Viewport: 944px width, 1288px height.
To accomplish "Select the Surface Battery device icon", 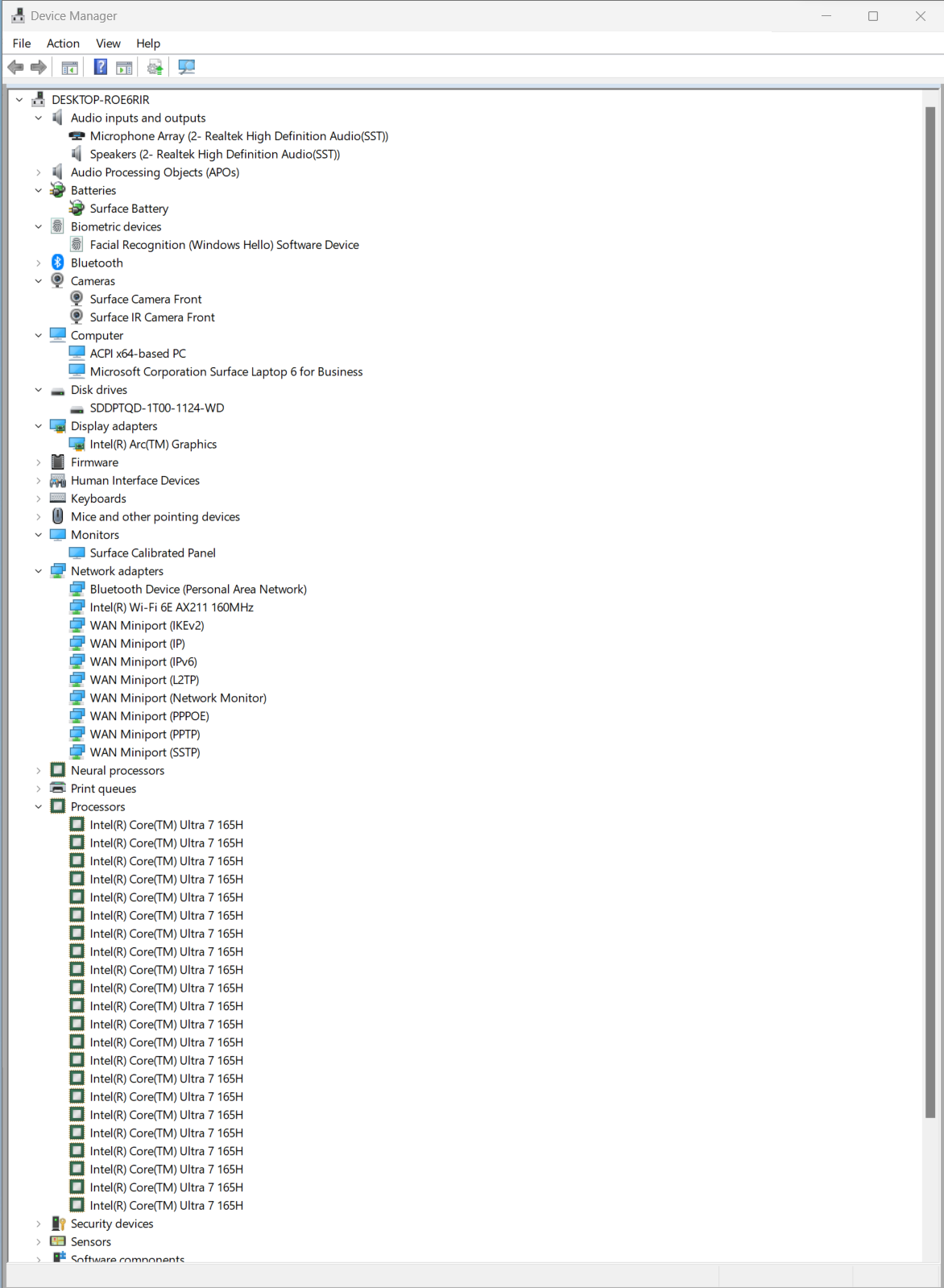I will (x=77, y=209).
